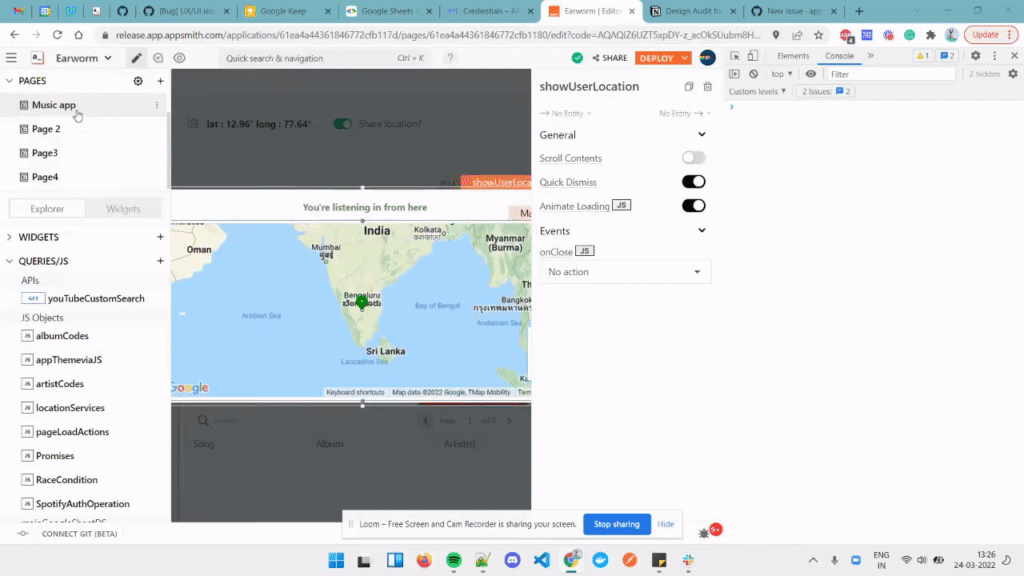Add a new page with plus icon
The image size is (1024, 576).
click(160, 81)
